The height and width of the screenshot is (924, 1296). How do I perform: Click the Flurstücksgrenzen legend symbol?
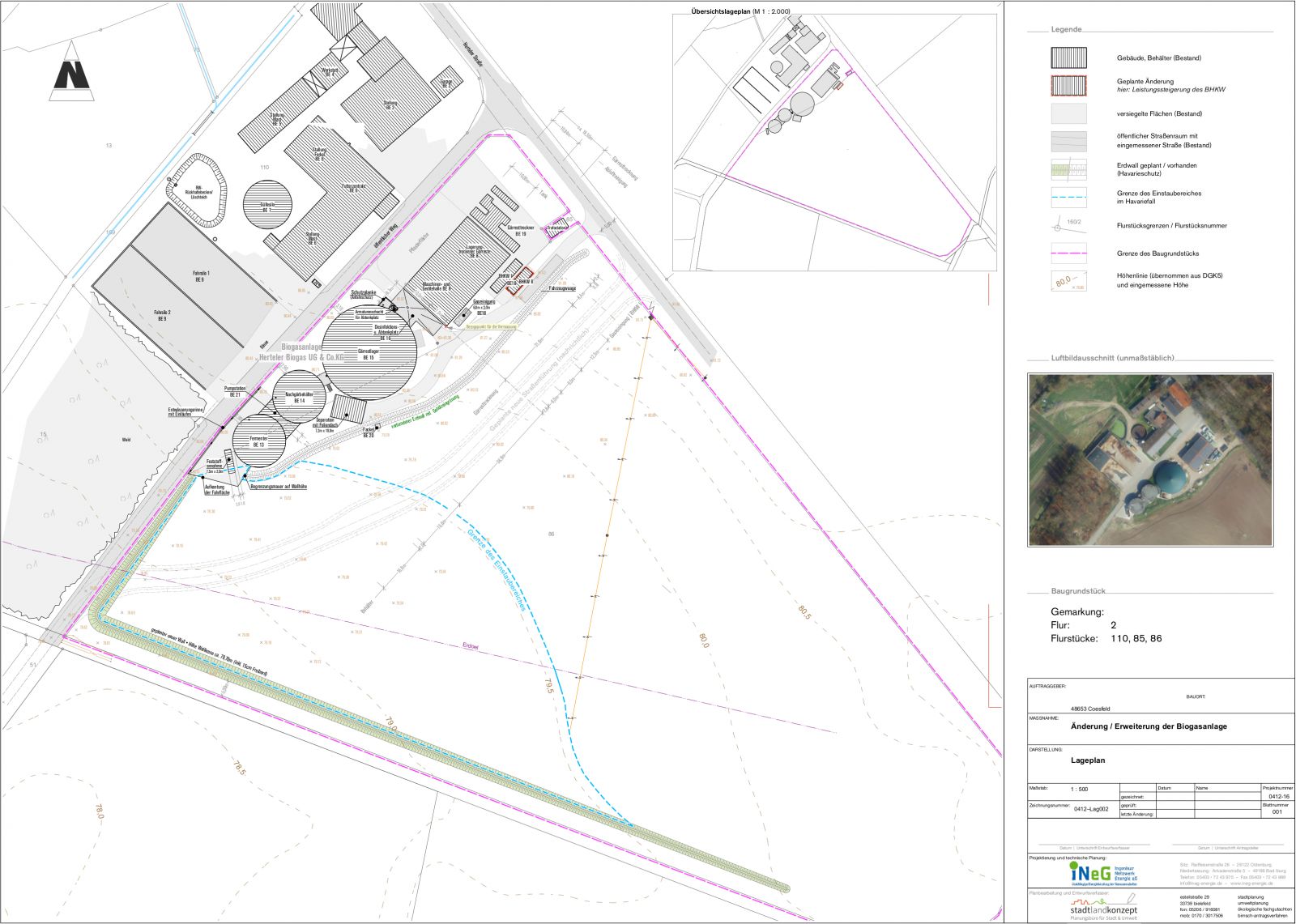coord(1068,225)
